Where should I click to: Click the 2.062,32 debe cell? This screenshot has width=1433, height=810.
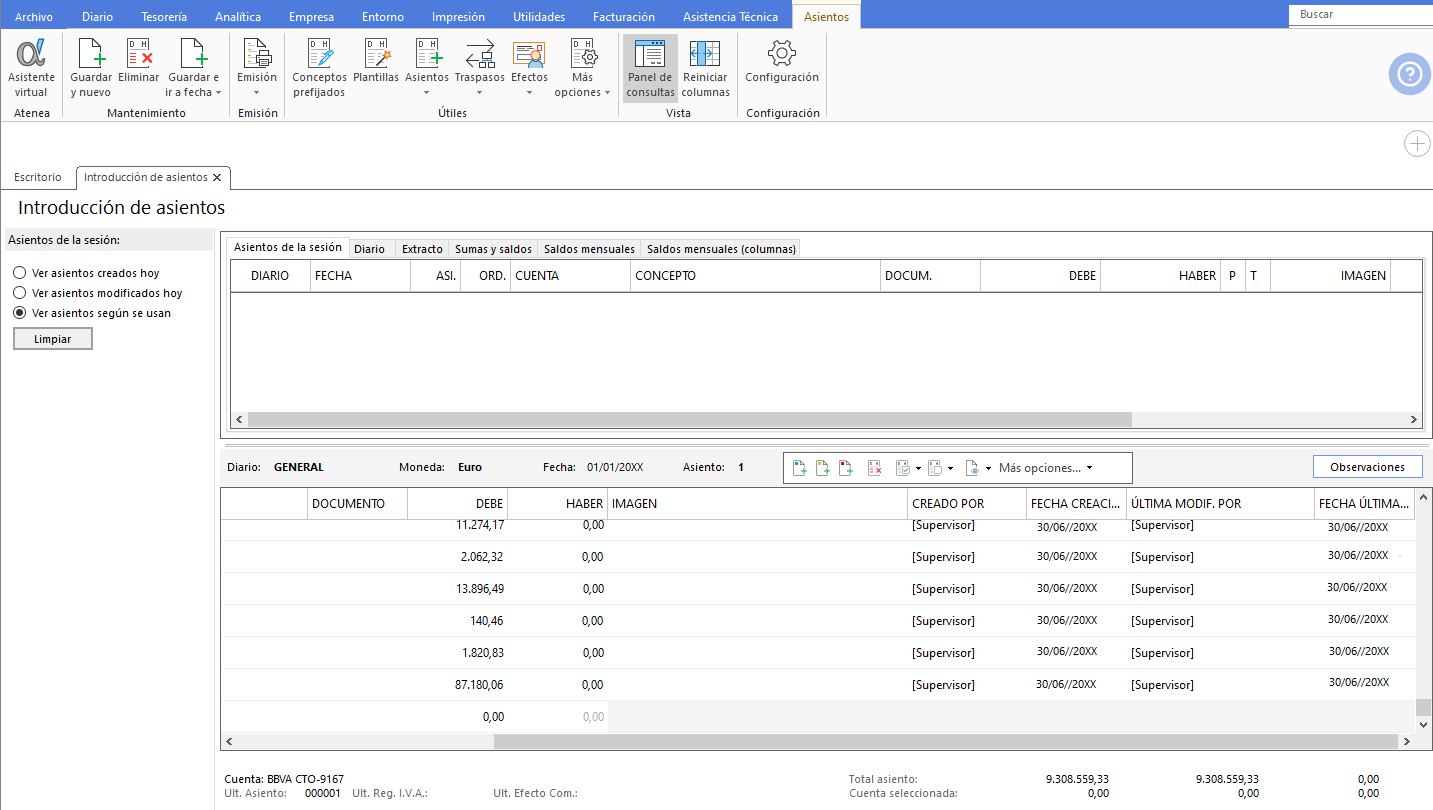[458, 557]
